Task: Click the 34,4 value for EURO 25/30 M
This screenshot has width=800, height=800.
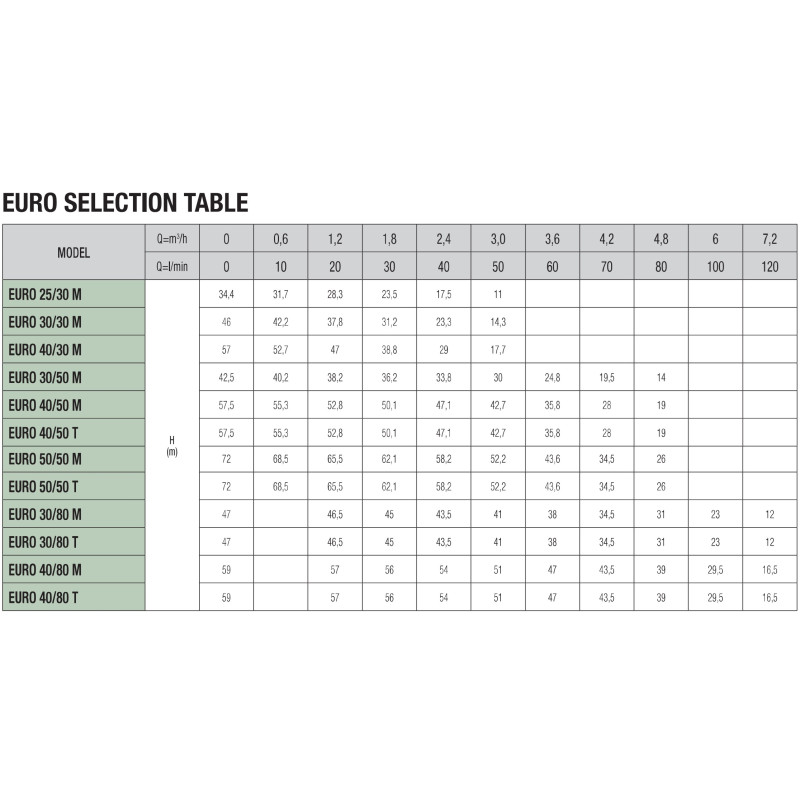Action: tap(226, 294)
